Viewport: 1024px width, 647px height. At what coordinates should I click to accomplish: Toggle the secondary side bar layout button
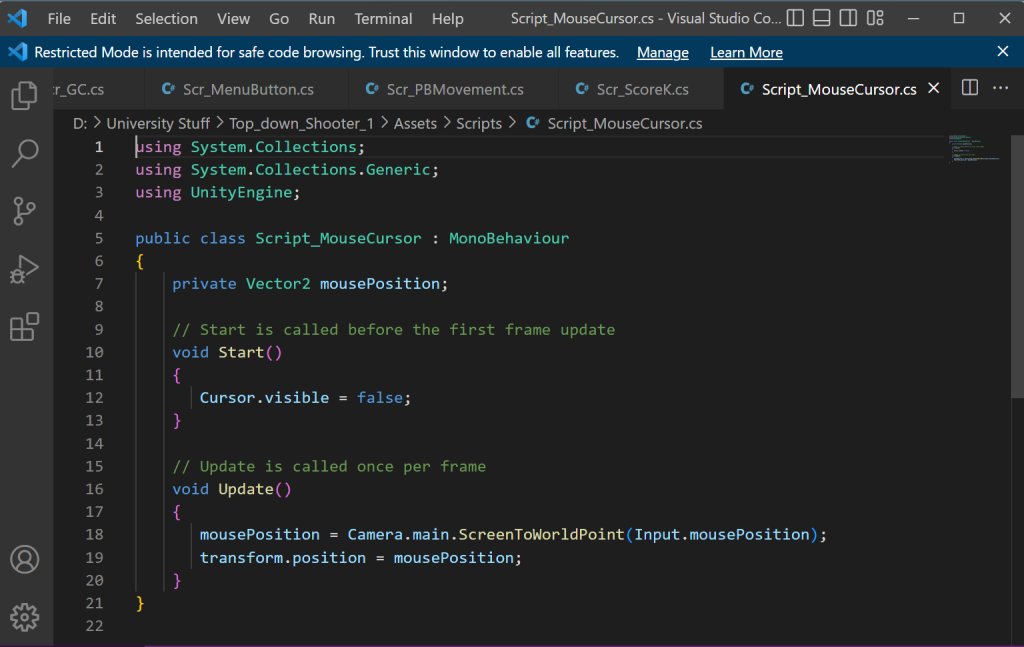click(848, 18)
